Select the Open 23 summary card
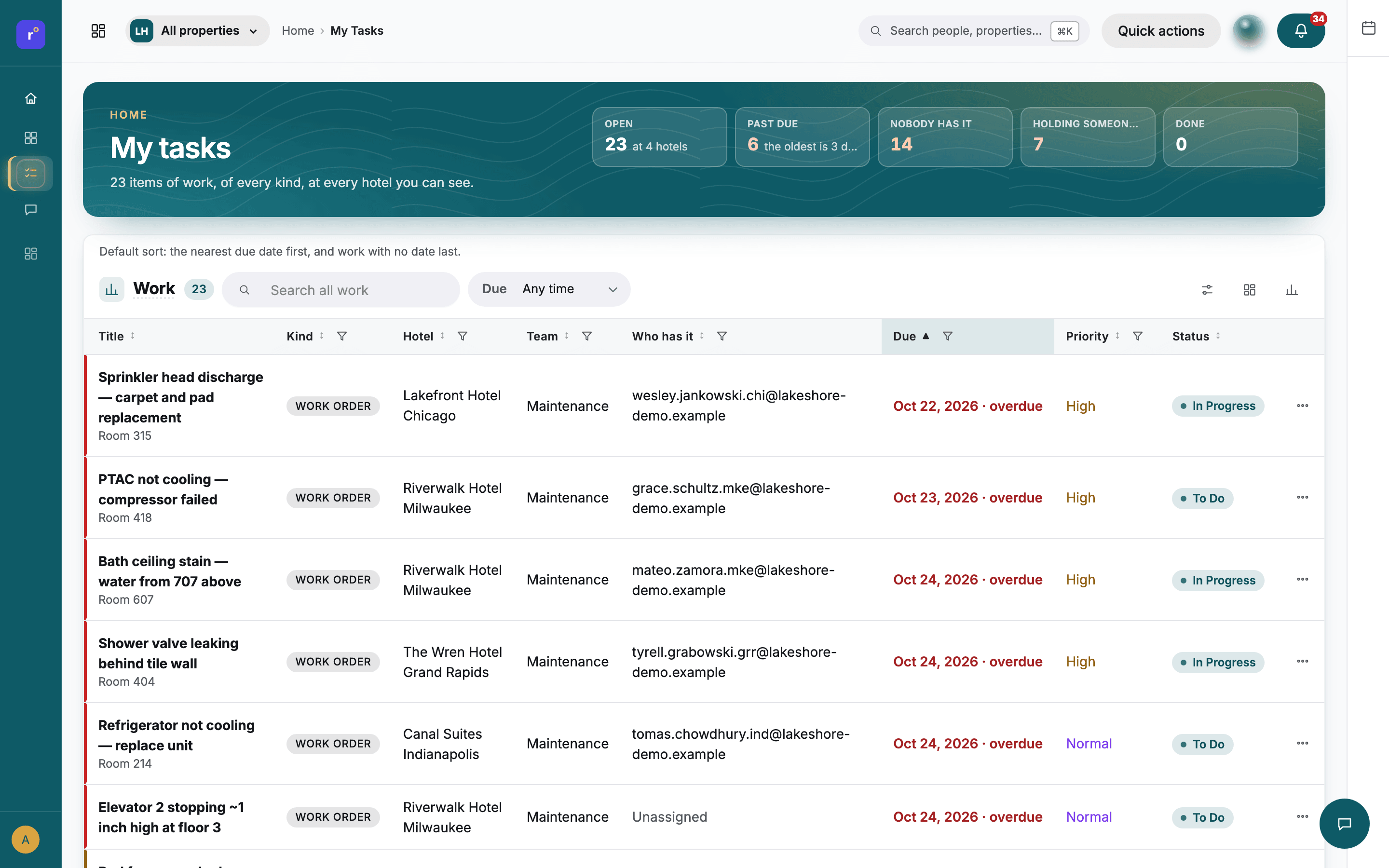This screenshot has width=1389, height=868. click(659, 137)
